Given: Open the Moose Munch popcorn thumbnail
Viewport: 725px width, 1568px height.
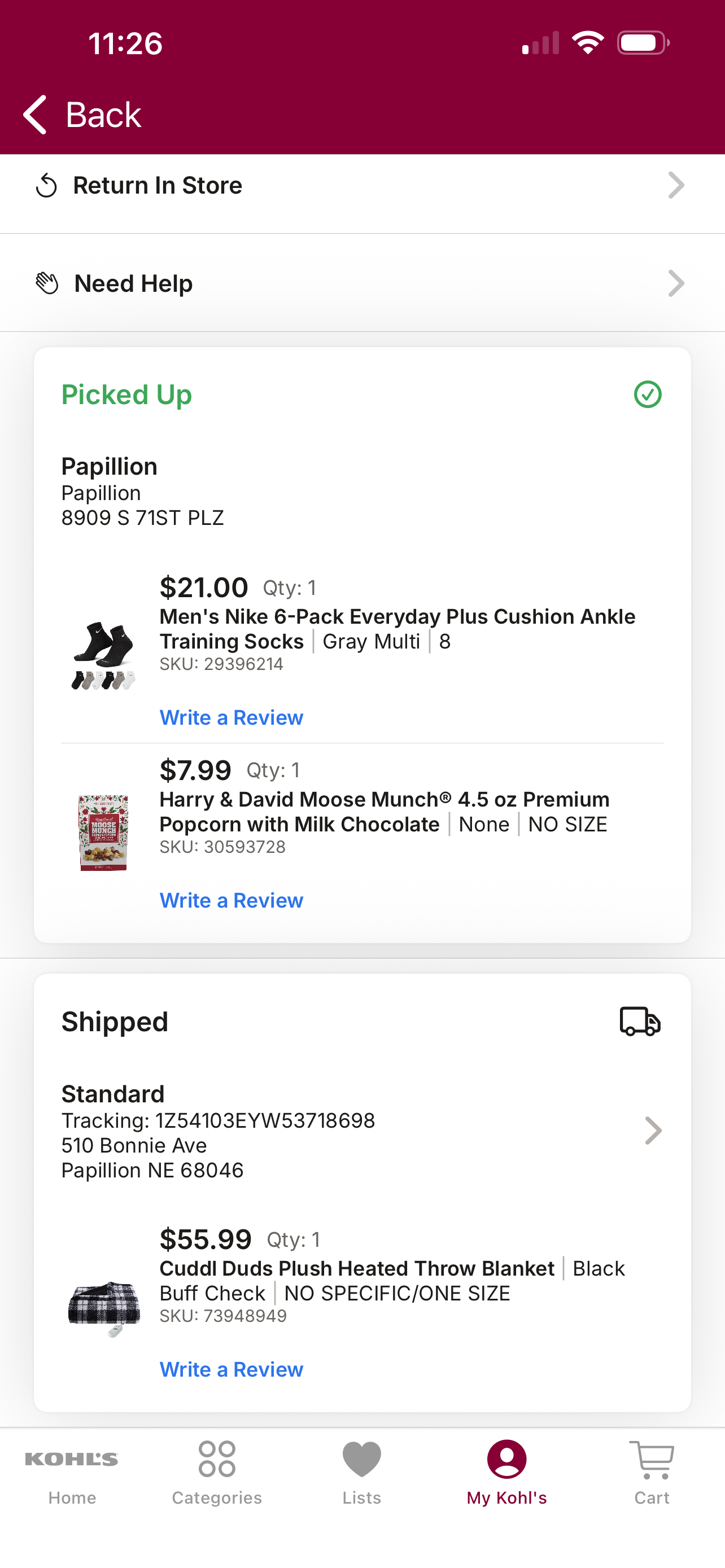Looking at the screenshot, I should coord(103,832).
